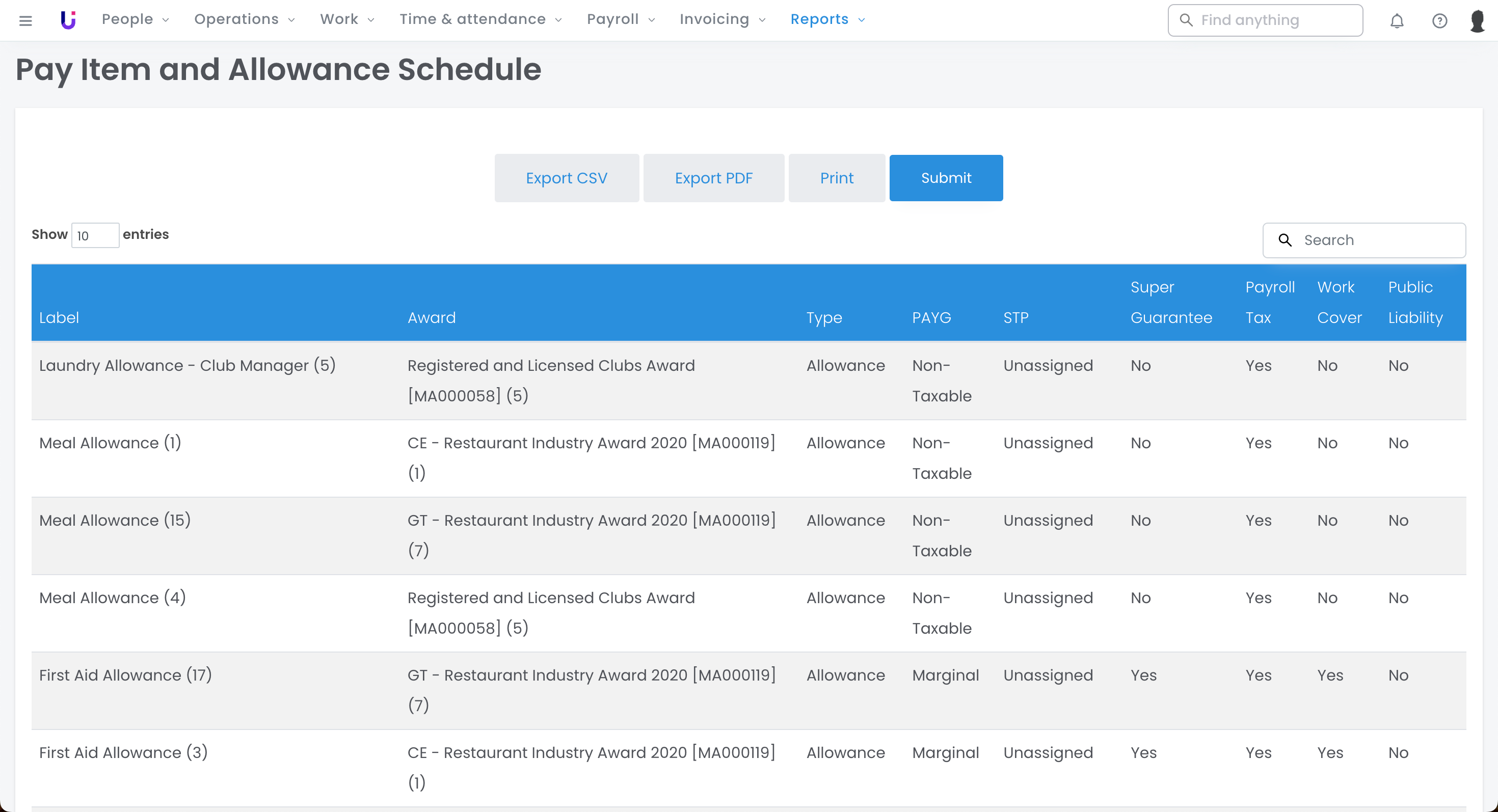This screenshot has width=1498, height=812.
Task: Open the help question mark icon
Action: [1439, 21]
